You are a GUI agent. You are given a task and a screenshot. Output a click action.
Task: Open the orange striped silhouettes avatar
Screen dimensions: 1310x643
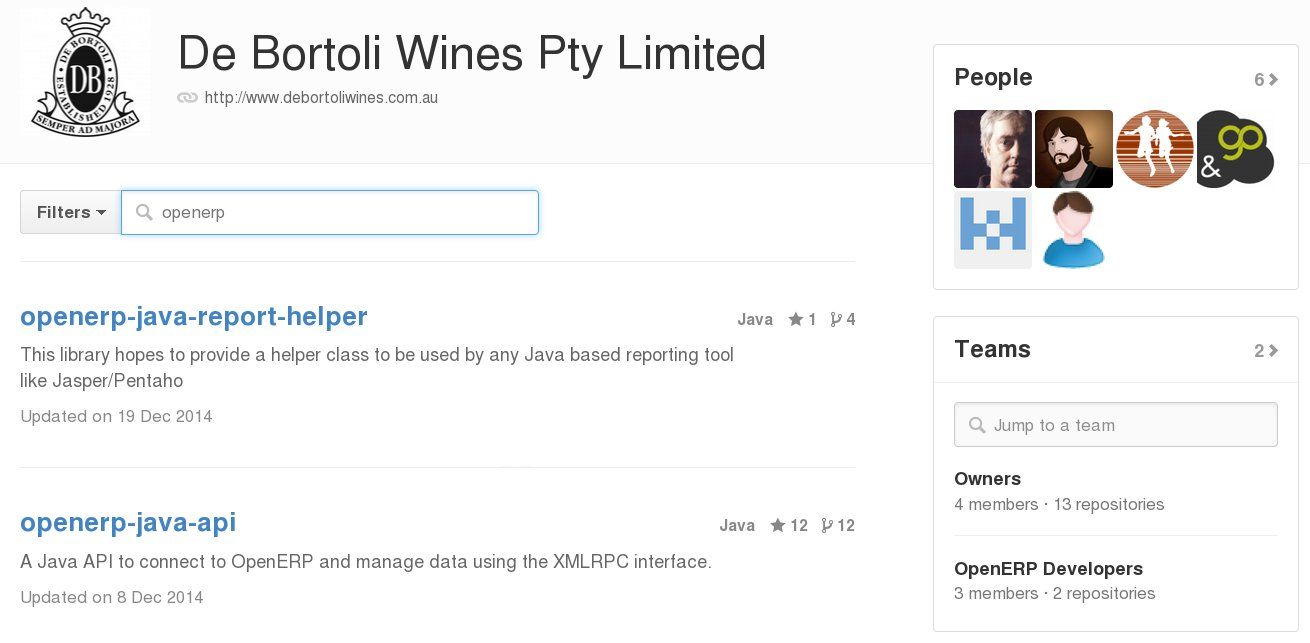pos(1155,149)
